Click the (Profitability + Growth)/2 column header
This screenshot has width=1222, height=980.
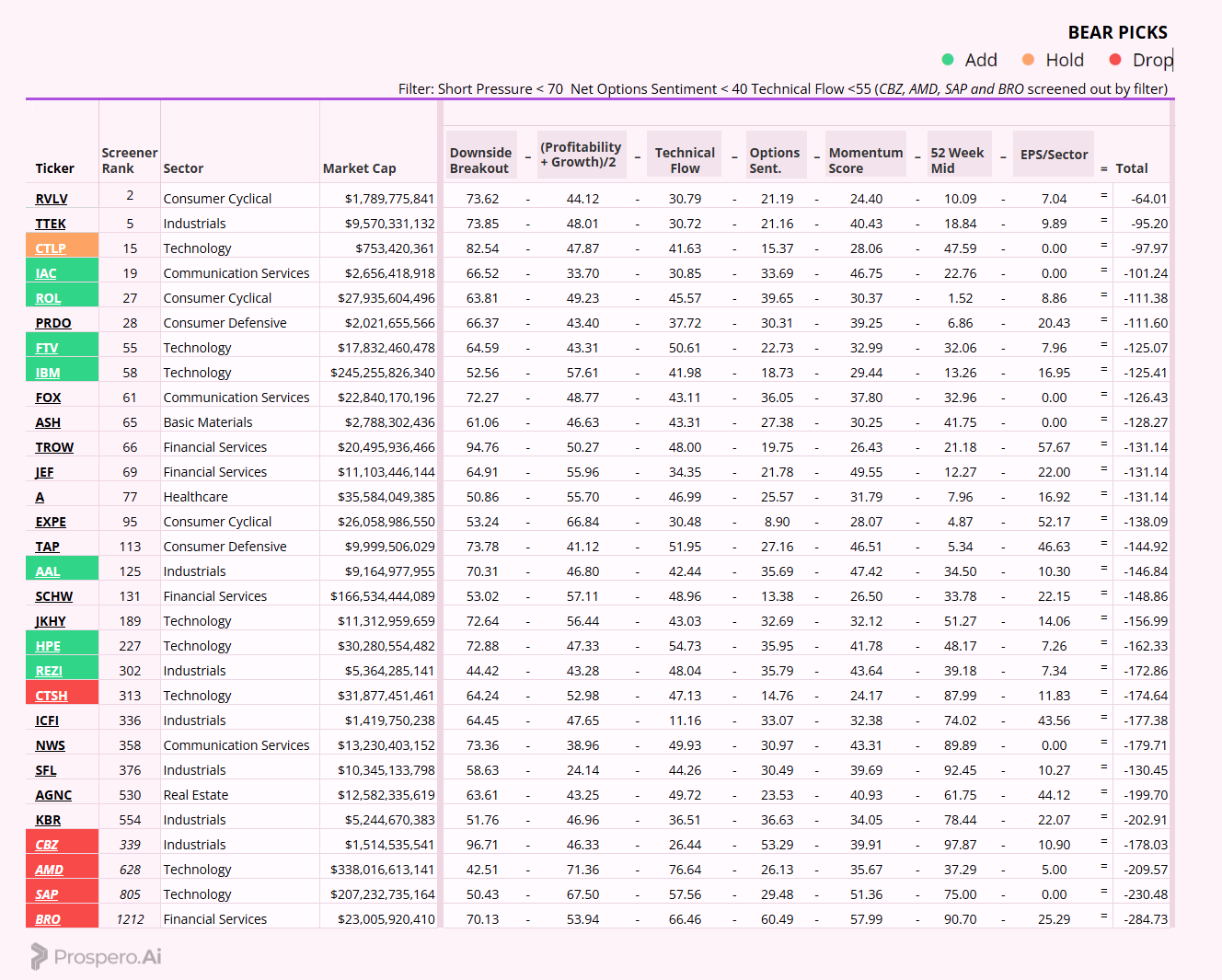tap(581, 154)
